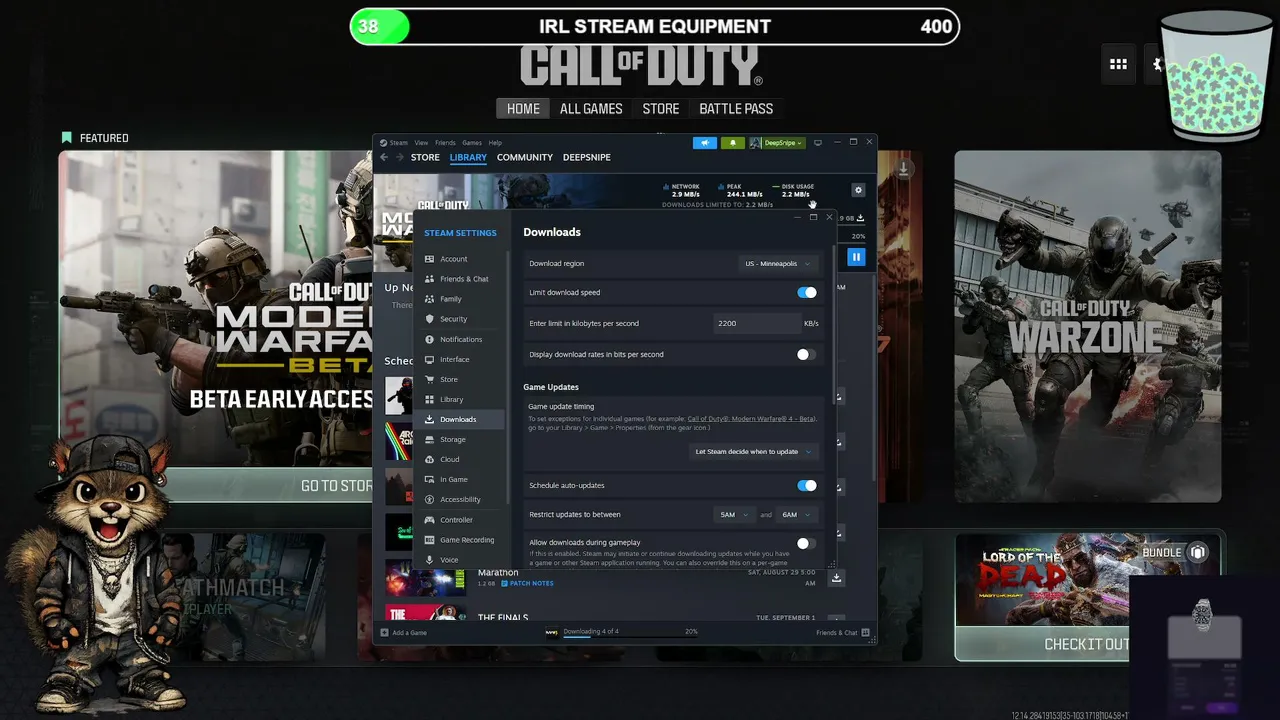The width and height of the screenshot is (1280, 720).
Task: Select the In Game settings icon
Action: tap(430, 479)
